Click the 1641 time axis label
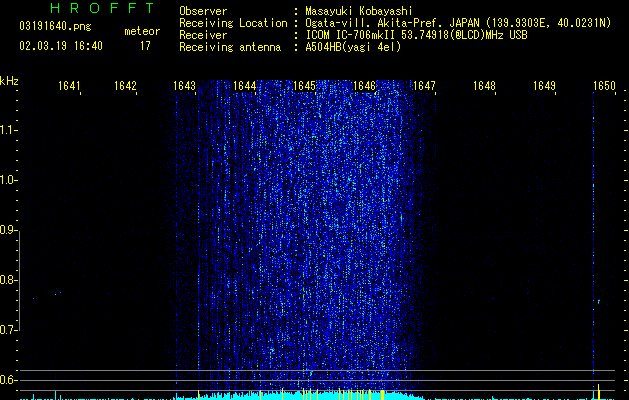 [x=69, y=86]
